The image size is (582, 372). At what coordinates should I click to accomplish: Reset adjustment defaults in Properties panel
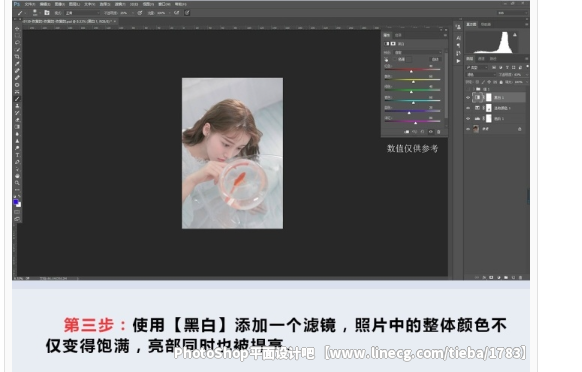422,132
